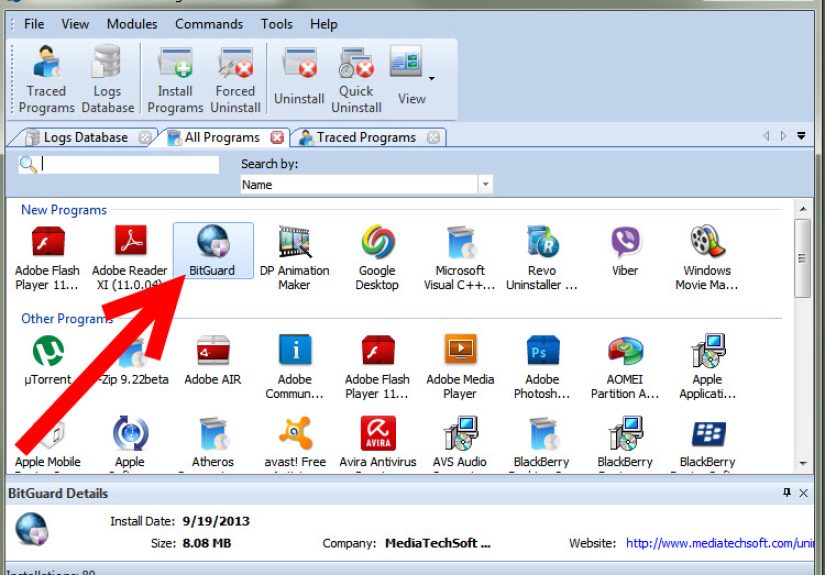The image size is (825, 575).
Task: Click the New Programs group header
Action: (64, 210)
